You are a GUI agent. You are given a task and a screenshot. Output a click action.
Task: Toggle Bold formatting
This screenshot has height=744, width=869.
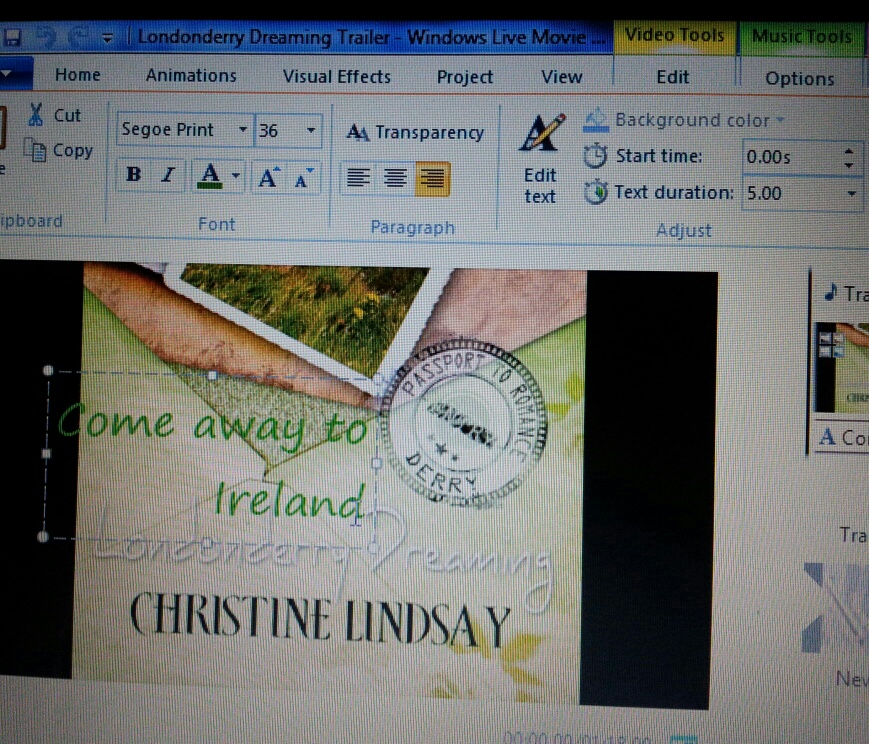(134, 174)
